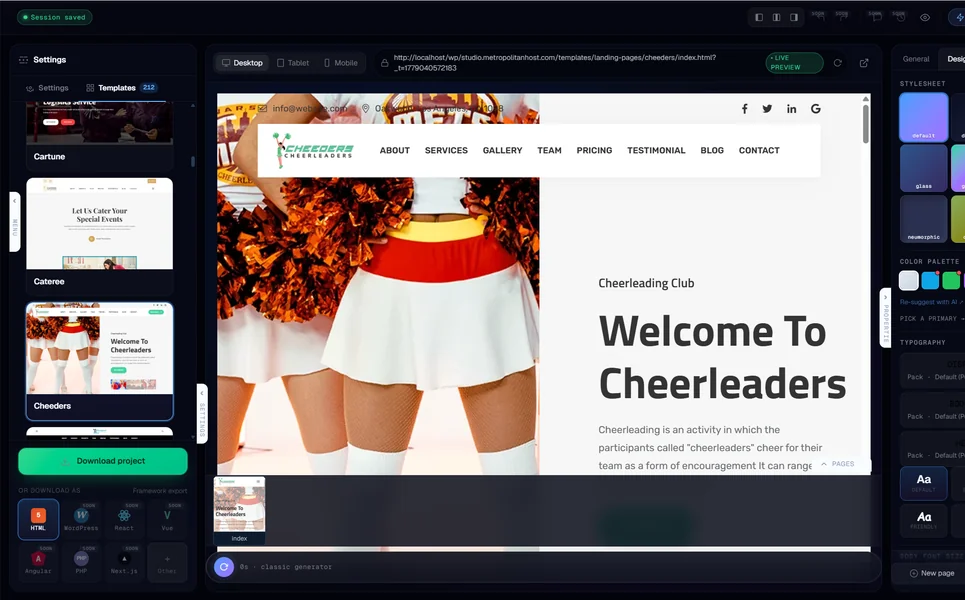Click the New page button
Screen dimensions: 965x600
932,573
